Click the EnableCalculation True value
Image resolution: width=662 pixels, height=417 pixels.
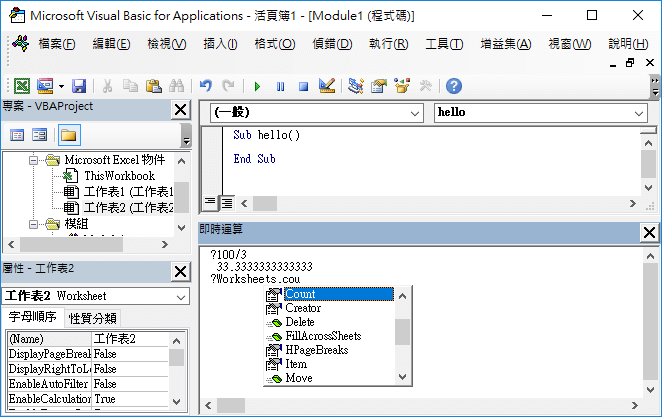pyautogui.click(x=130, y=399)
